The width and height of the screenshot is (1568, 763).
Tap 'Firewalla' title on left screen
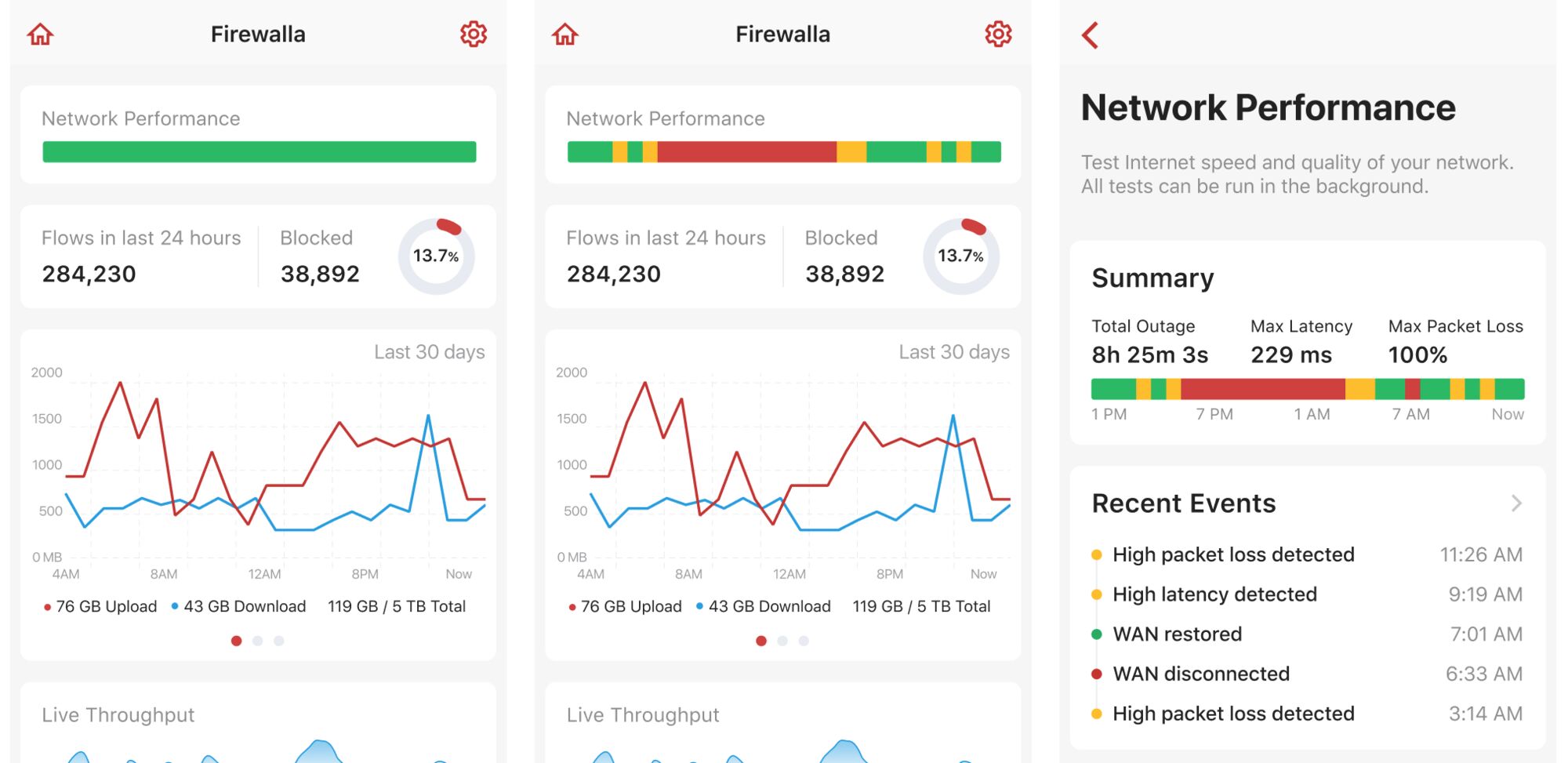258,35
